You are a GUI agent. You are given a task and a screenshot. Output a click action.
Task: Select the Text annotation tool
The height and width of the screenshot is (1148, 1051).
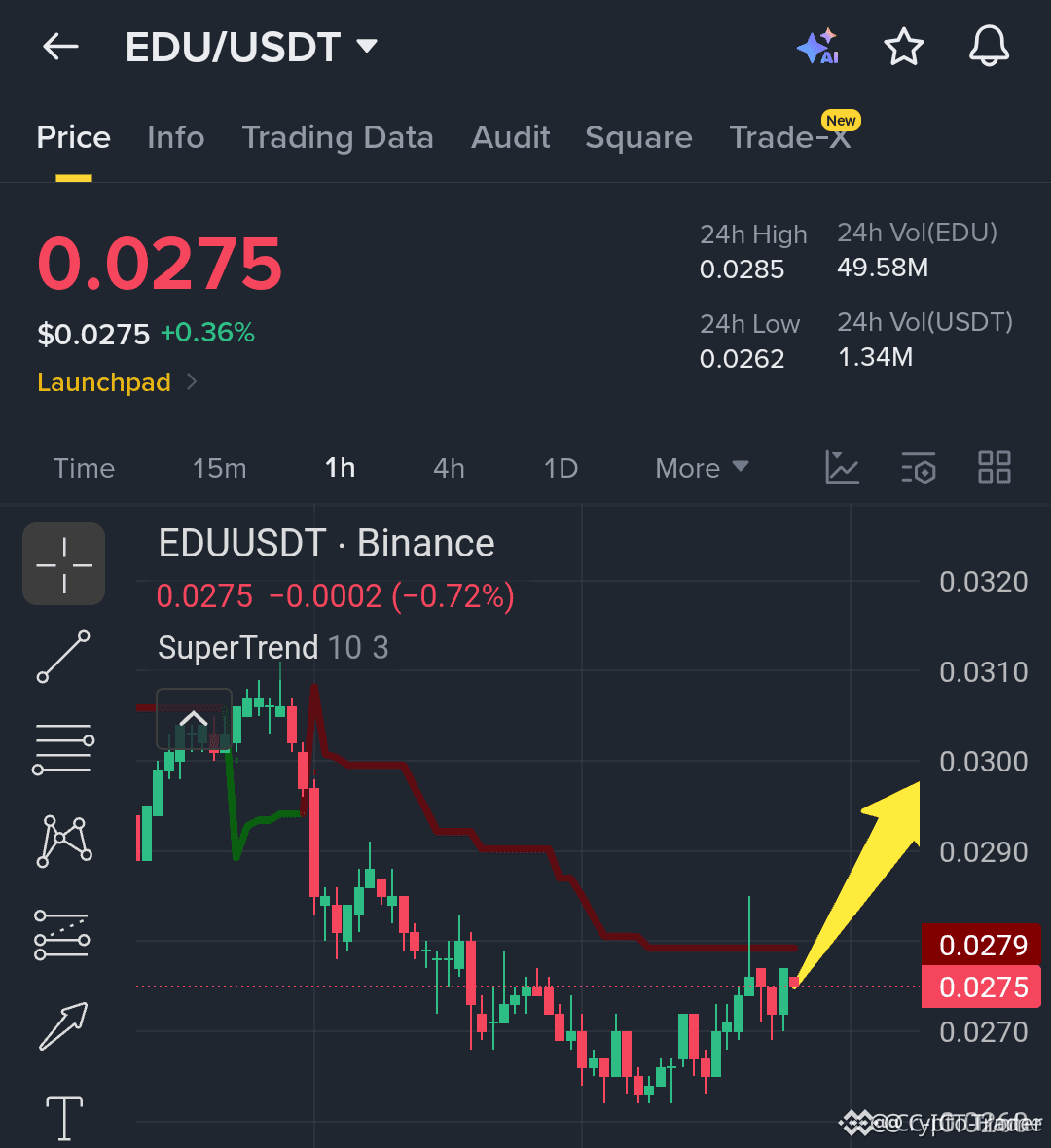64,1119
